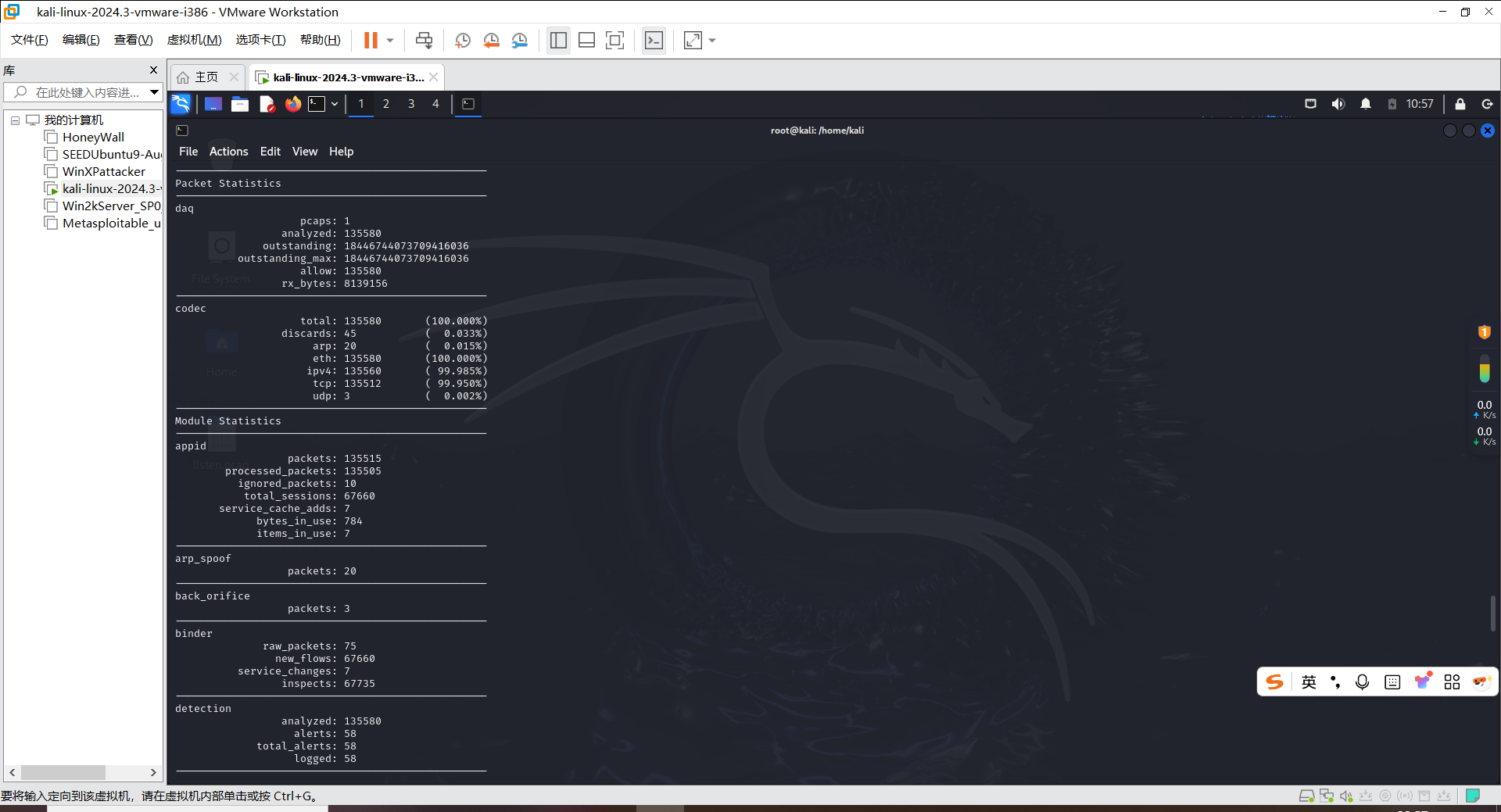The image size is (1501, 812).
Task: Click the library horizontal scrollbar thumb
Action: [63, 772]
